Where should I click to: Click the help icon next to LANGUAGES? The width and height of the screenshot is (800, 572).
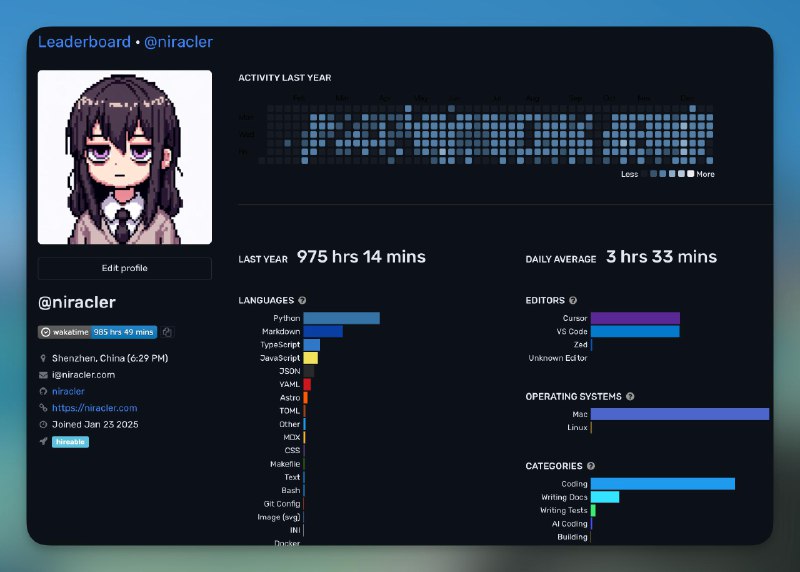tap(302, 300)
